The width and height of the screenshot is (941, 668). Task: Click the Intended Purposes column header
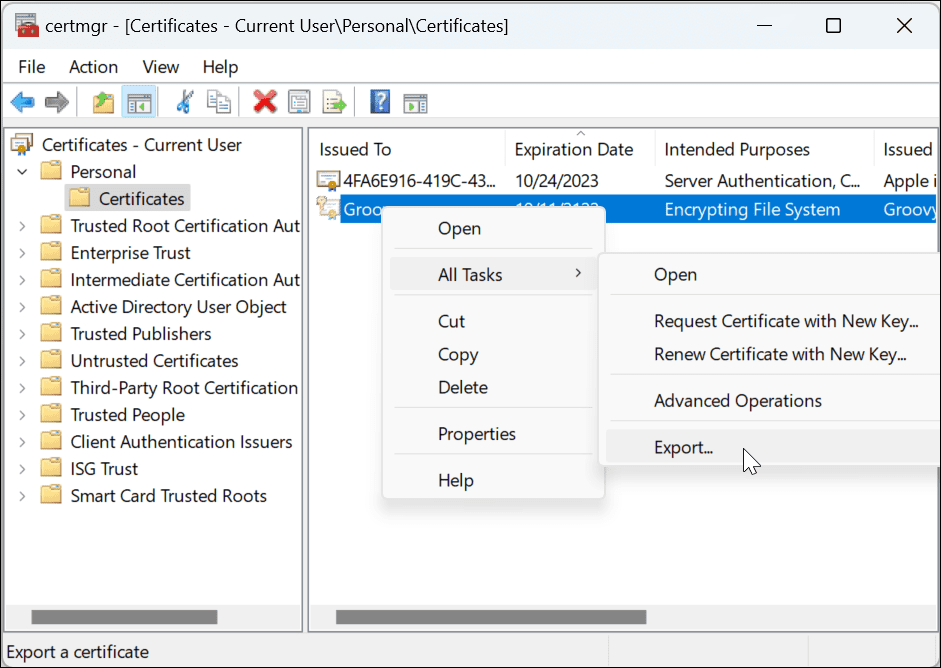click(737, 150)
